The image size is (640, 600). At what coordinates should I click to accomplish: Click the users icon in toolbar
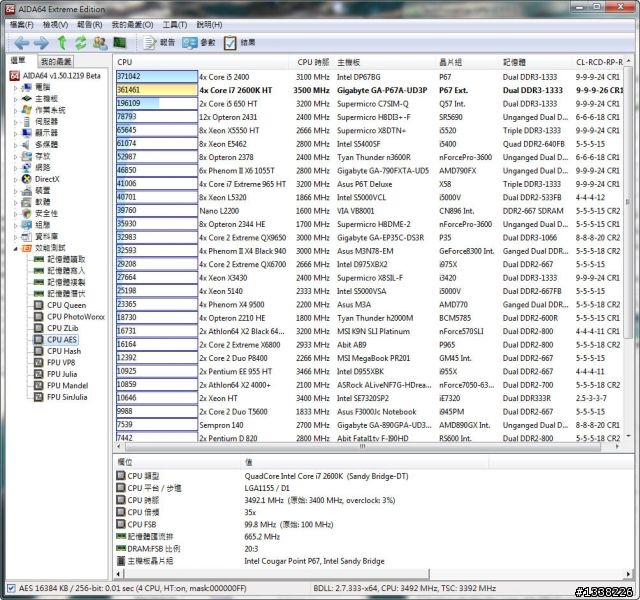pos(100,42)
